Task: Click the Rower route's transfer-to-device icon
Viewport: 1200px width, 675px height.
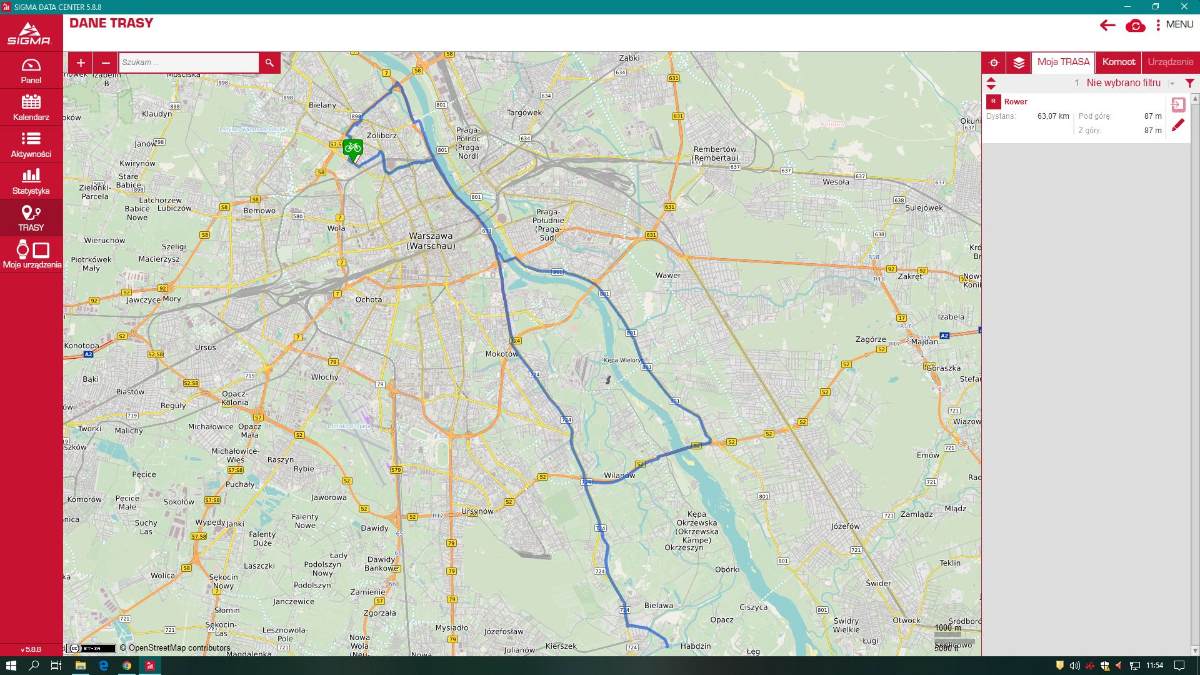Action: point(1179,104)
